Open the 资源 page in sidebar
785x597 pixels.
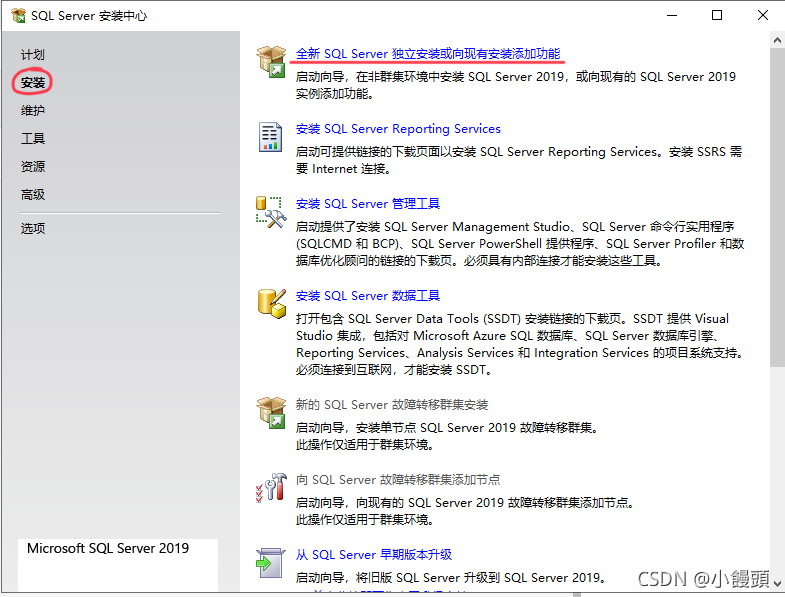33,166
